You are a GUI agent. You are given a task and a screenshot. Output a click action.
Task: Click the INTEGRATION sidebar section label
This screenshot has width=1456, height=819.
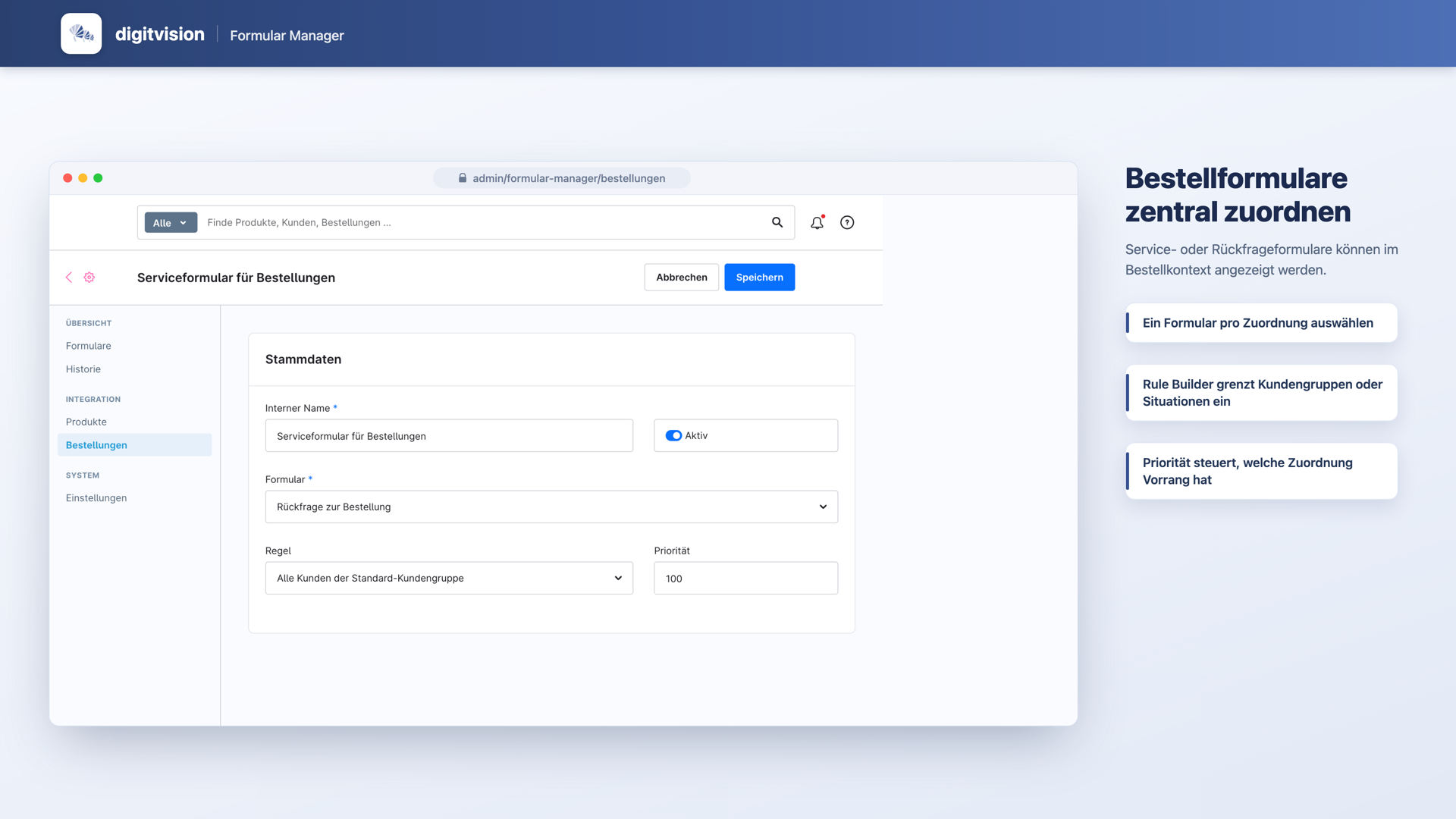tap(93, 399)
